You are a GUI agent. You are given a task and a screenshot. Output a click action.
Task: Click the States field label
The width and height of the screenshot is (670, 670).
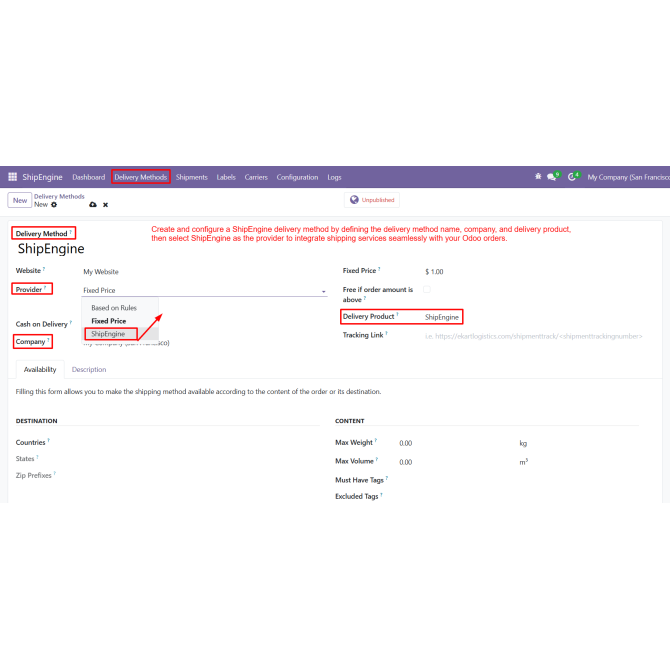pos(25,458)
